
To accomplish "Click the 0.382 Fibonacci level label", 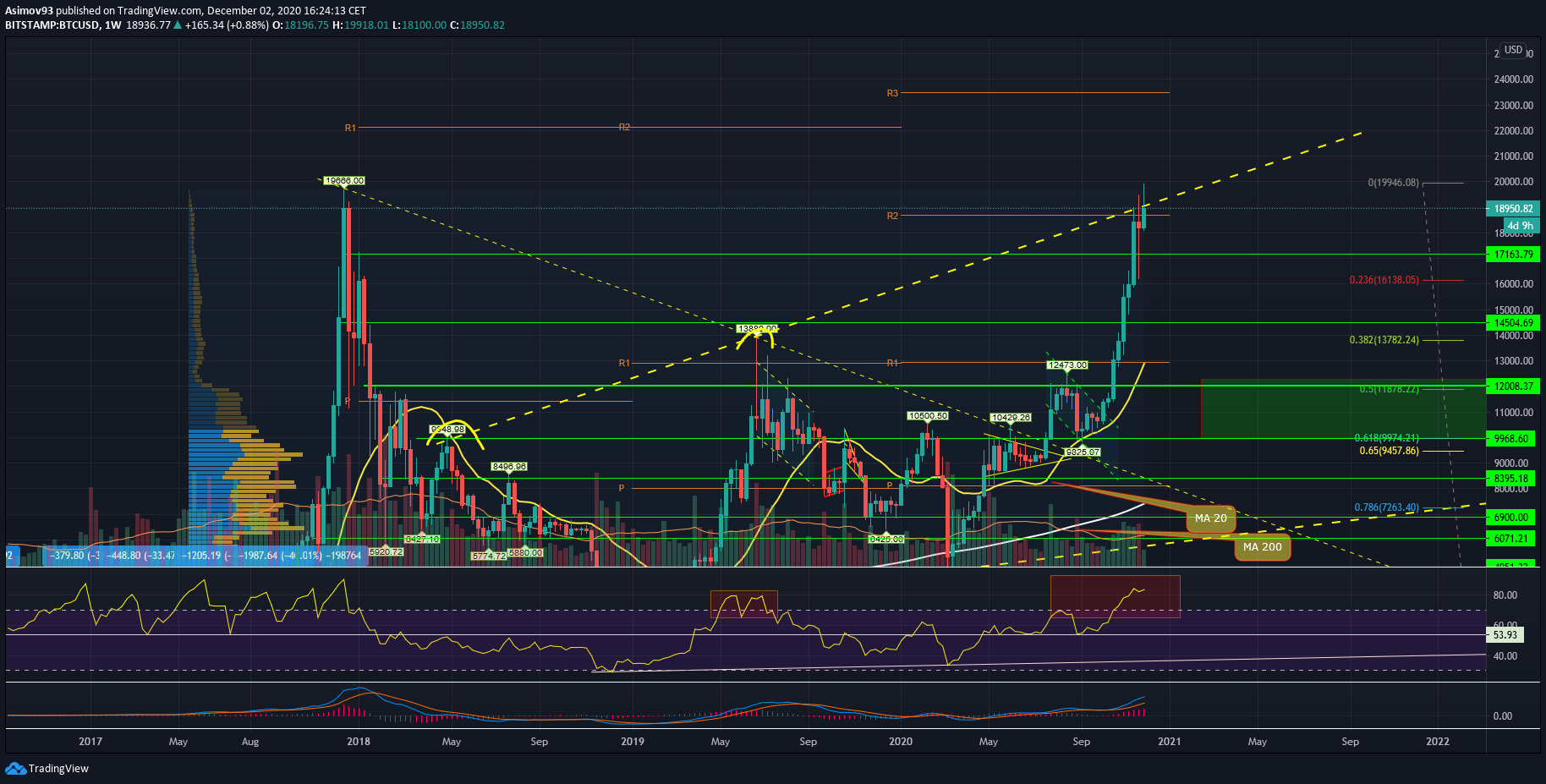I will click(x=1384, y=340).
